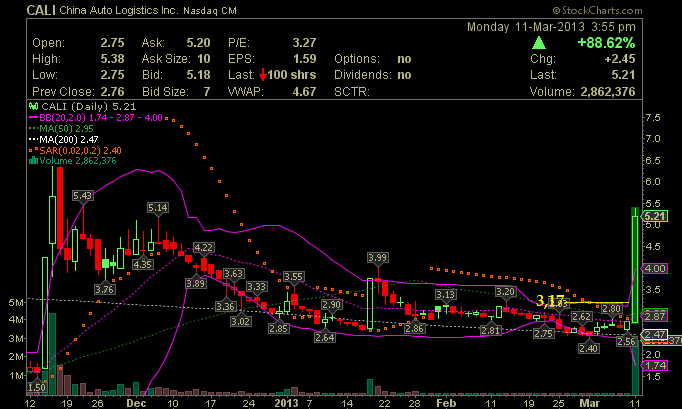682x409 pixels.
Task: Select the Bid price 5.18
Action: pyautogui.click(x=198, y=75)
